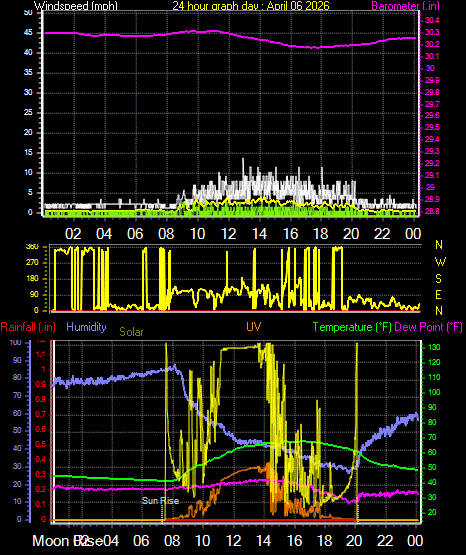Click the 14 hour label under bottom graph
This screenshot has width=466, height=555.
point(263,541)
